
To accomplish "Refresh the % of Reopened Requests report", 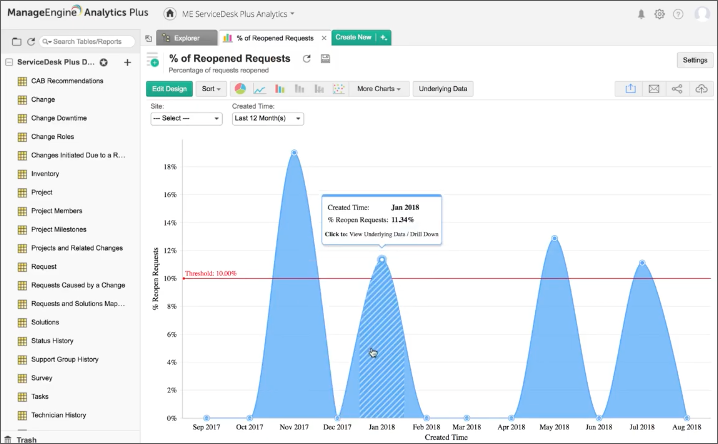I will (307, 59).
